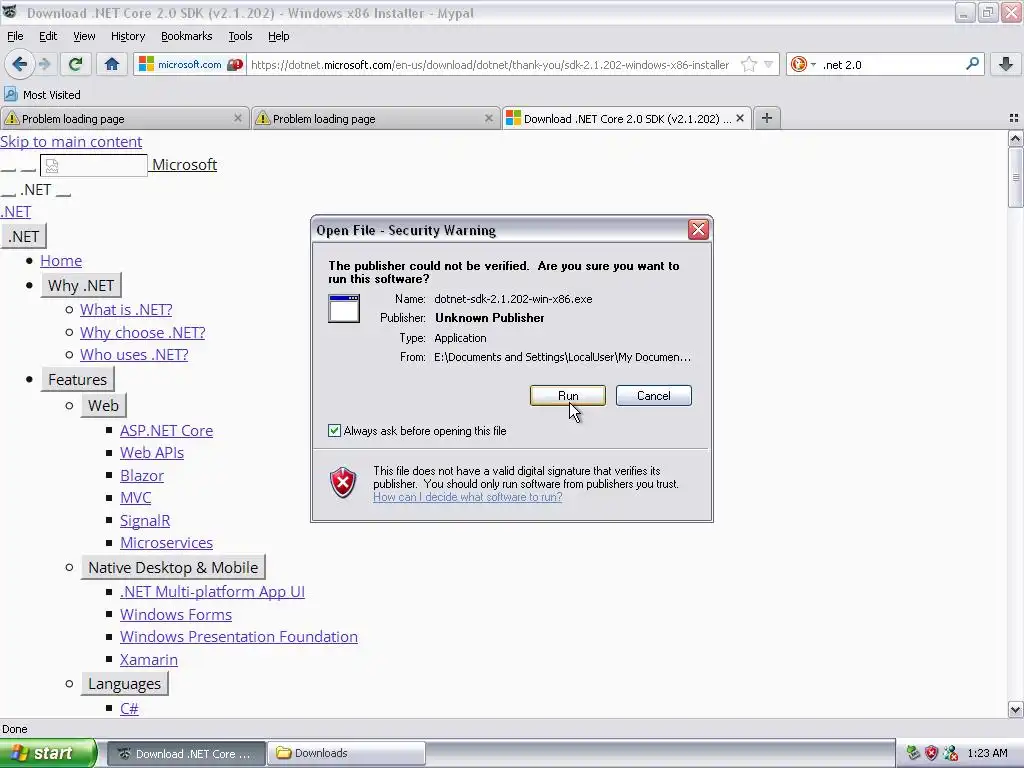Go to the browser Home page
The height and width of the screenshot is (768, 1024).
112,64
